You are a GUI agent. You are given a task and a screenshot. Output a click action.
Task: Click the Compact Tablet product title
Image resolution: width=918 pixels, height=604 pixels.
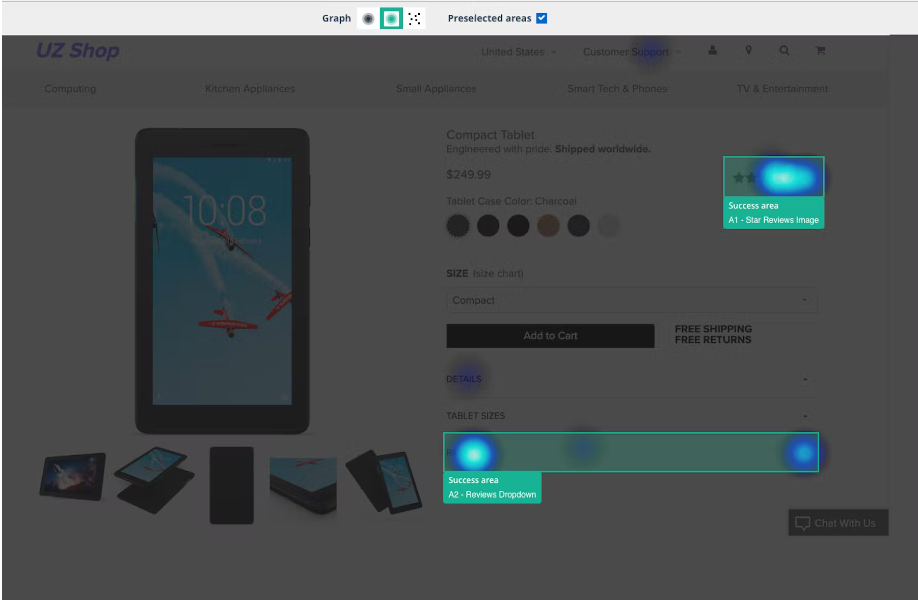(x=491, y=135)
